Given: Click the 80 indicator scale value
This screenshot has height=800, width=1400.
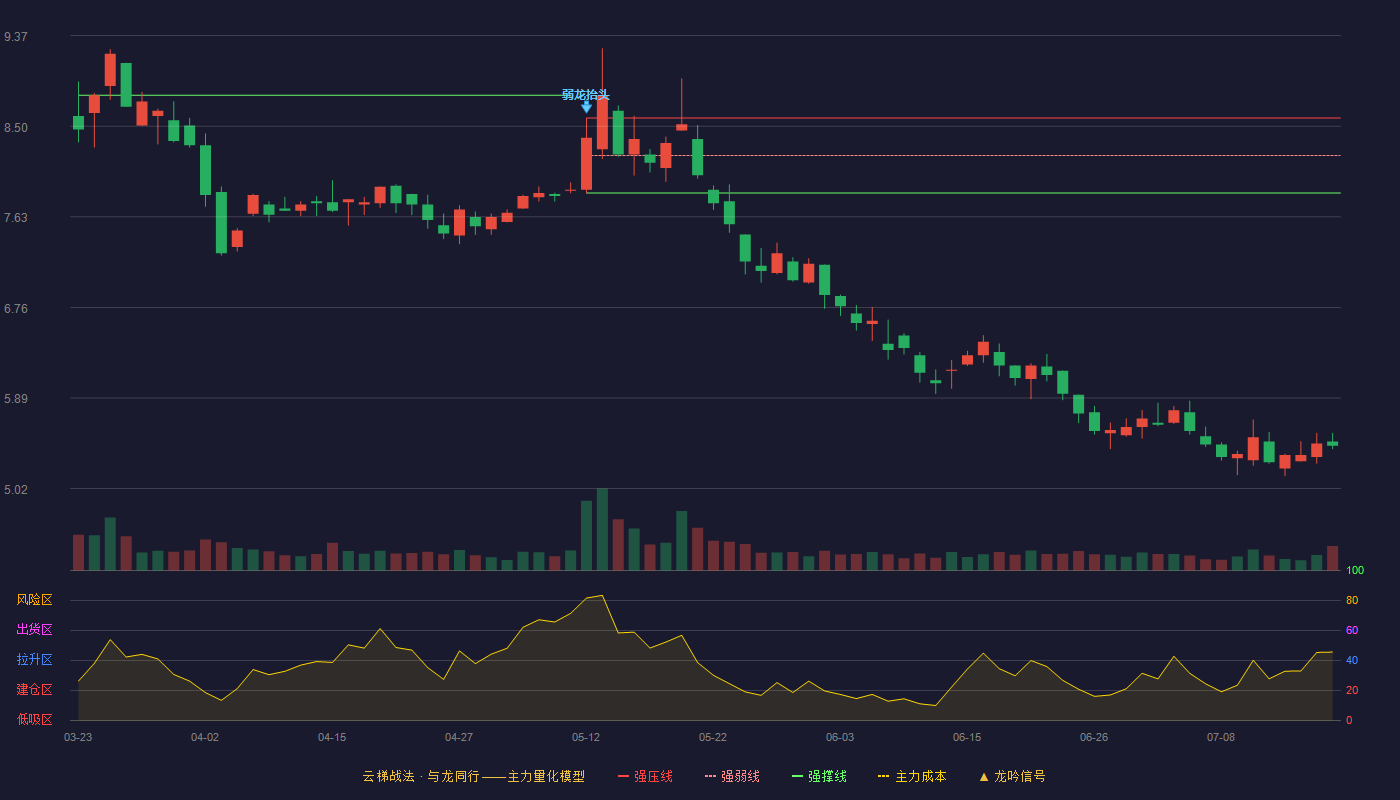Looking at the screenshot, I should [x=1352, y=600].
